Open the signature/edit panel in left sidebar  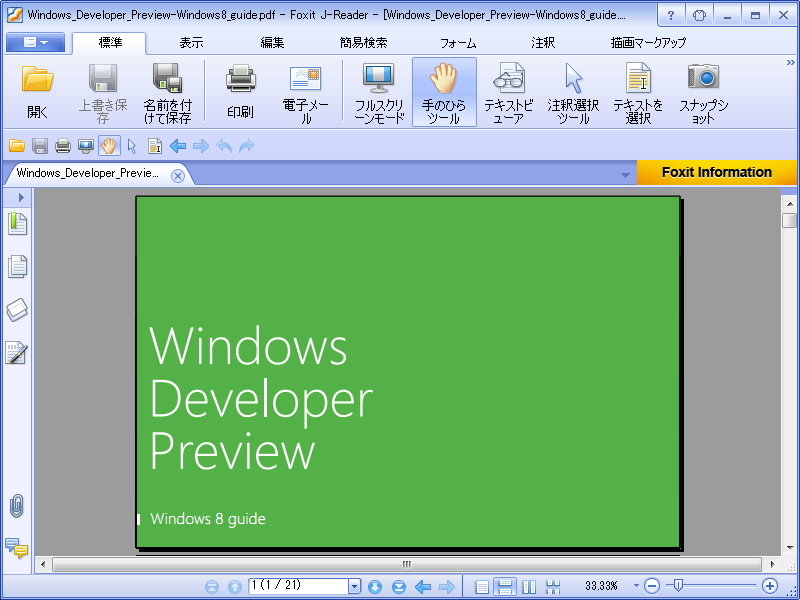coord(17,353)
